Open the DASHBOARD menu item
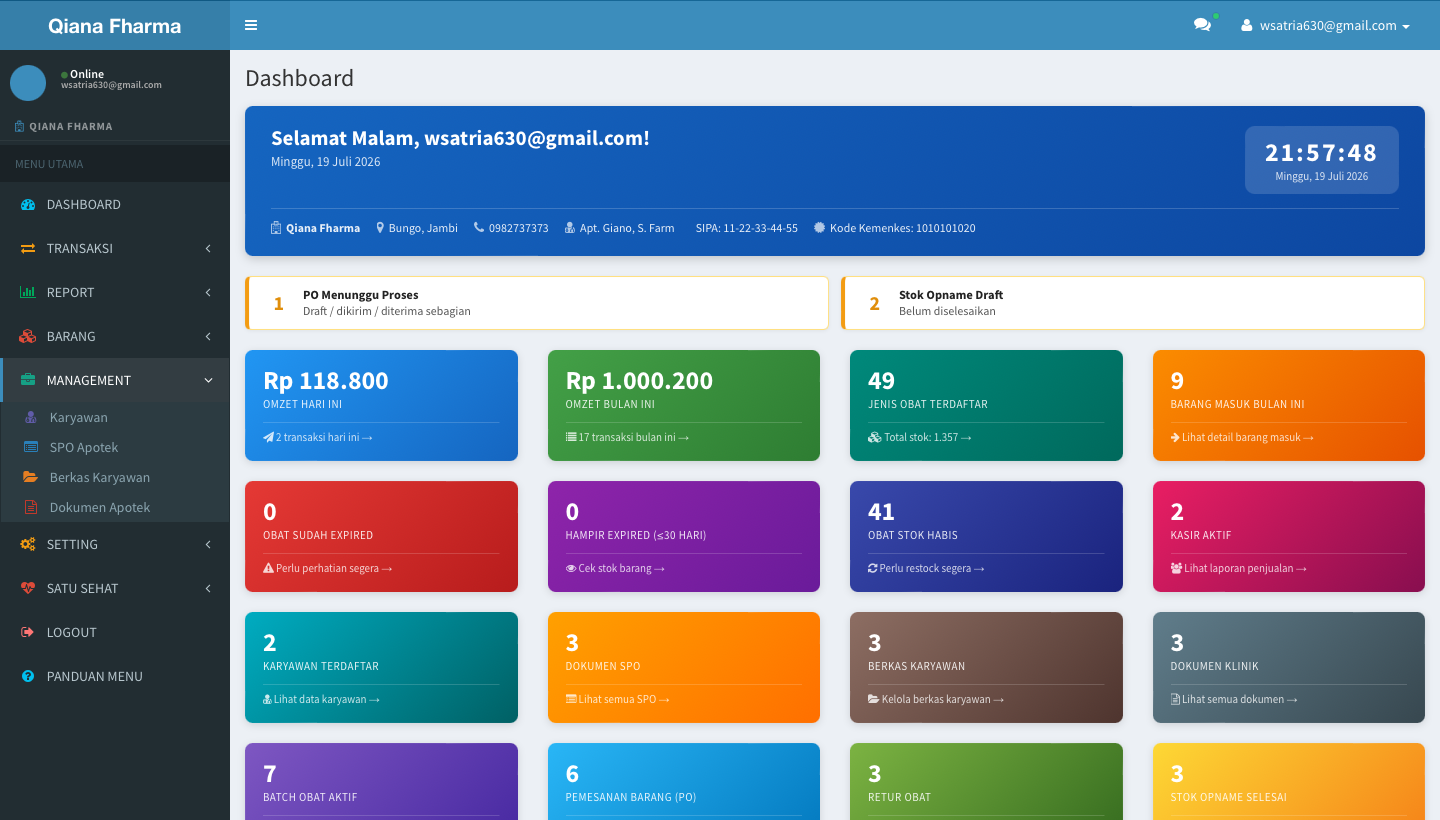 pyautogui.click(x=115, y=204)
